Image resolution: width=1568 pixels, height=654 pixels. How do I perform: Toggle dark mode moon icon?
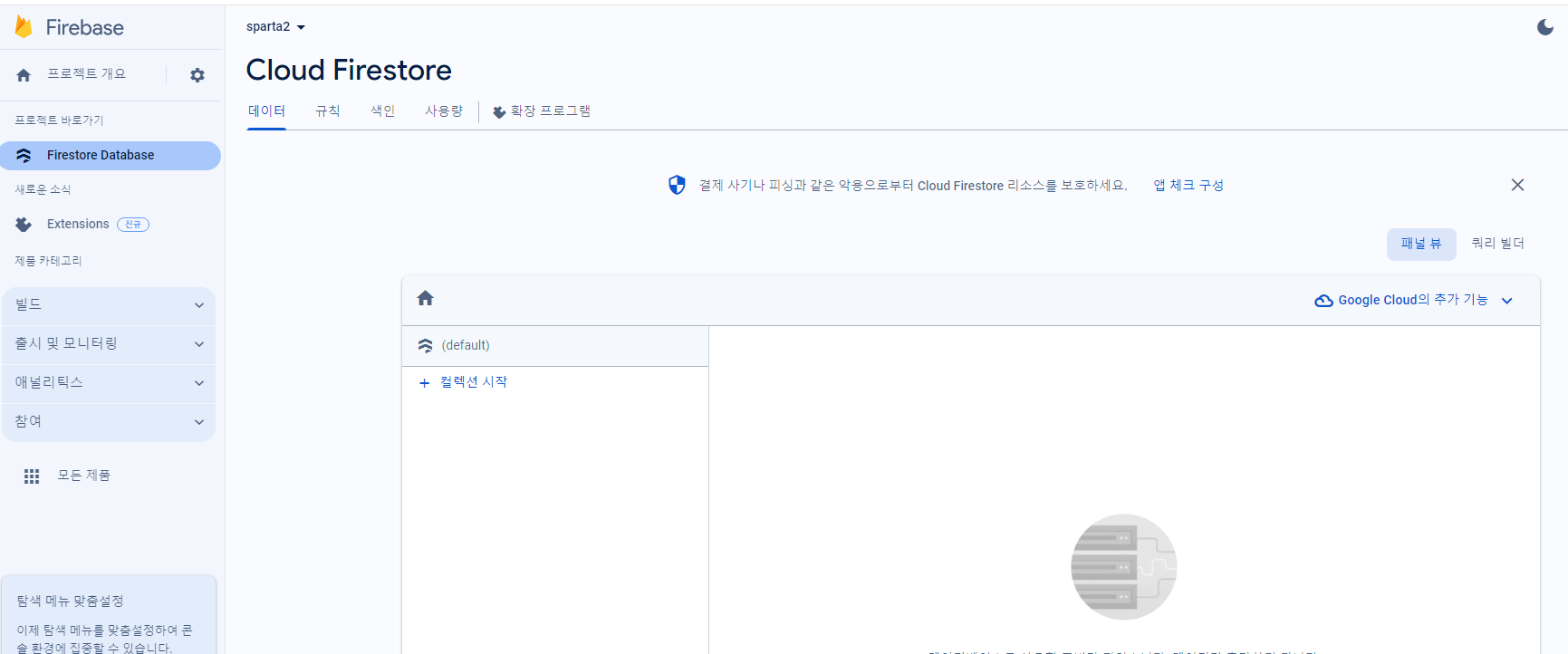point(1545,27)
